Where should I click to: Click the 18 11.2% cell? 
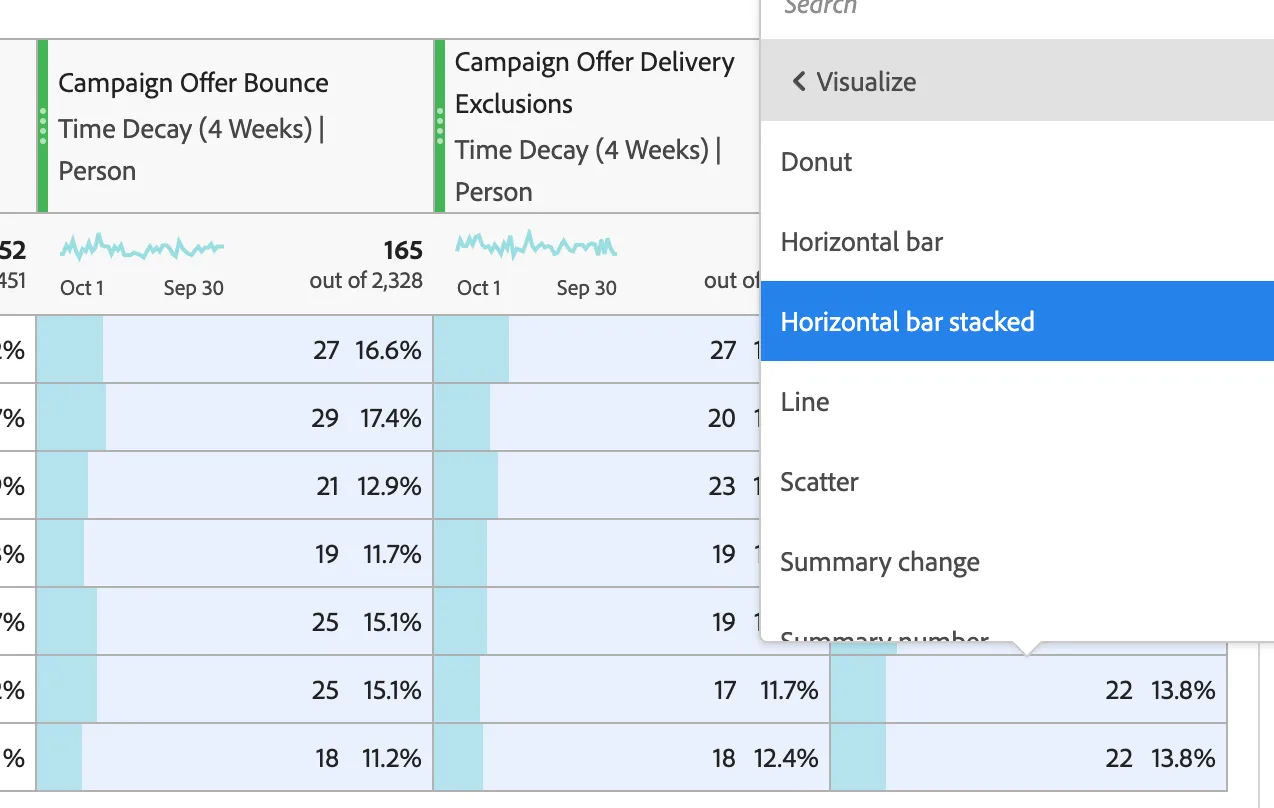coord(235,758)
